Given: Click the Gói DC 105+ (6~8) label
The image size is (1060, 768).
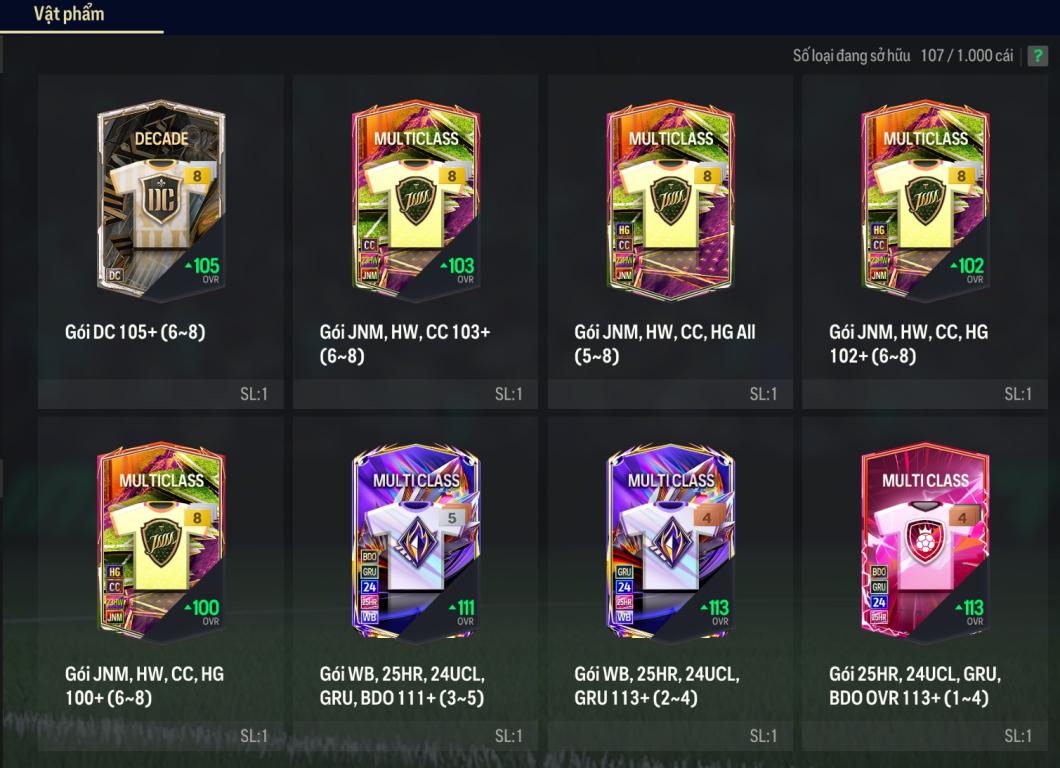Looking at the screenshot, I should 135,332.
